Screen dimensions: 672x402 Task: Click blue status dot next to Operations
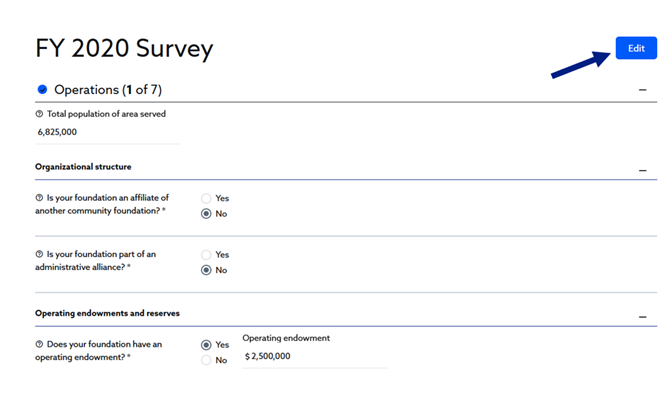tap(42, 89)
